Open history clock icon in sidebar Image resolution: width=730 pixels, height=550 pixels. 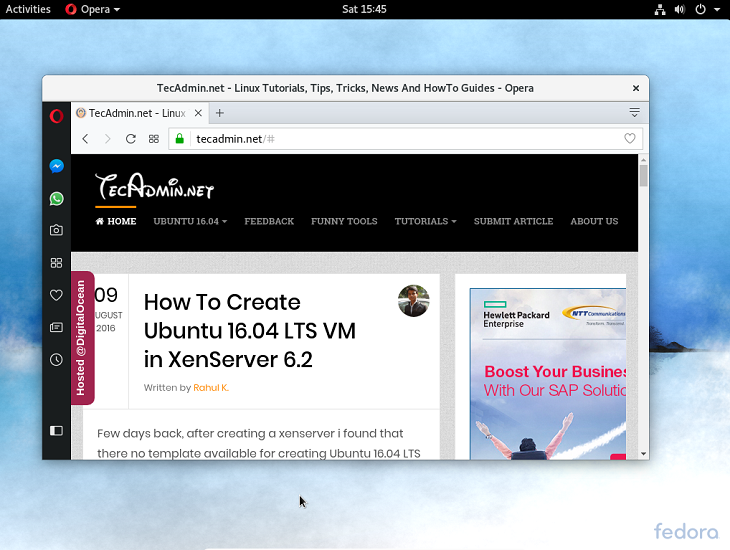pyautogui.click(x=56, y=360)
